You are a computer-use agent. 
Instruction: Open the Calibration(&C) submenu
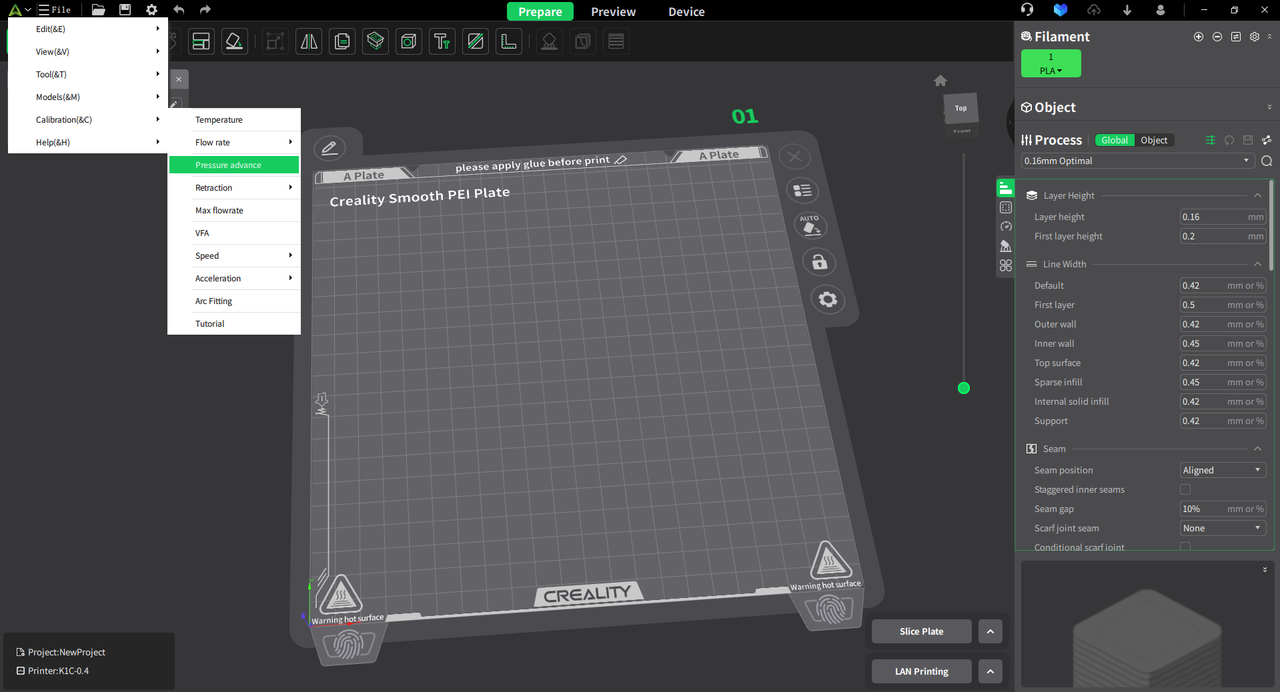88,120
